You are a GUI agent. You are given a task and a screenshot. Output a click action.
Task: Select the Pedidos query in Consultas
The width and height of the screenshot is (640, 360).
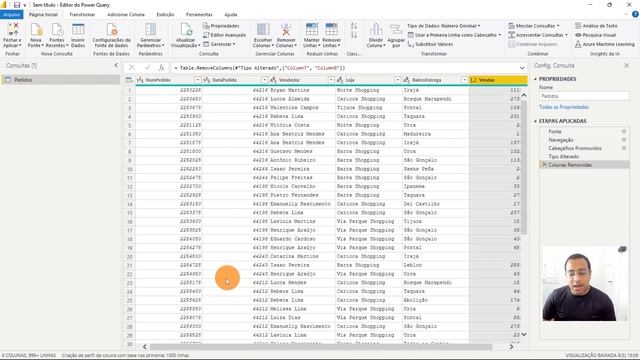(x=61, y=80)
